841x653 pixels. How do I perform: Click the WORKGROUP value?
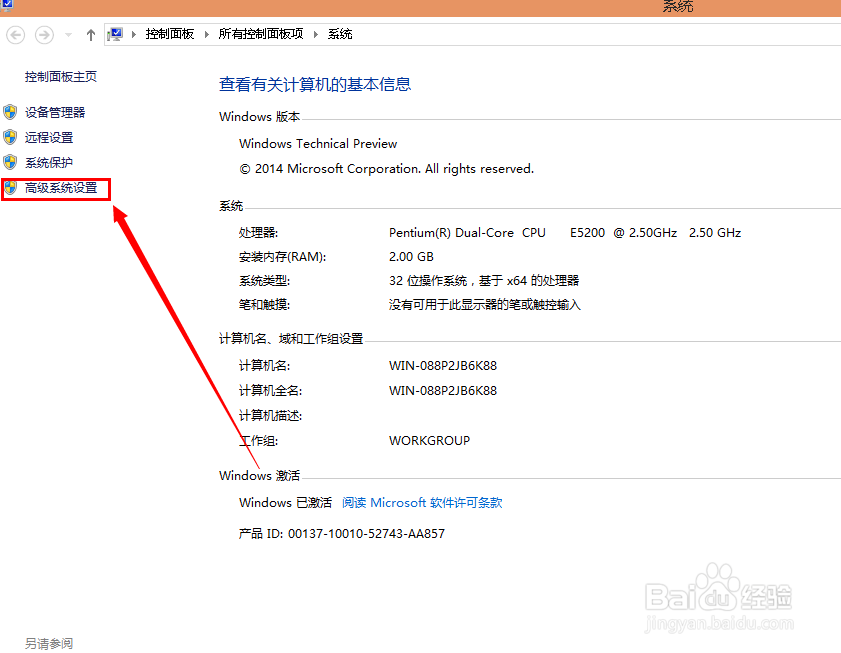pos(430,441)
